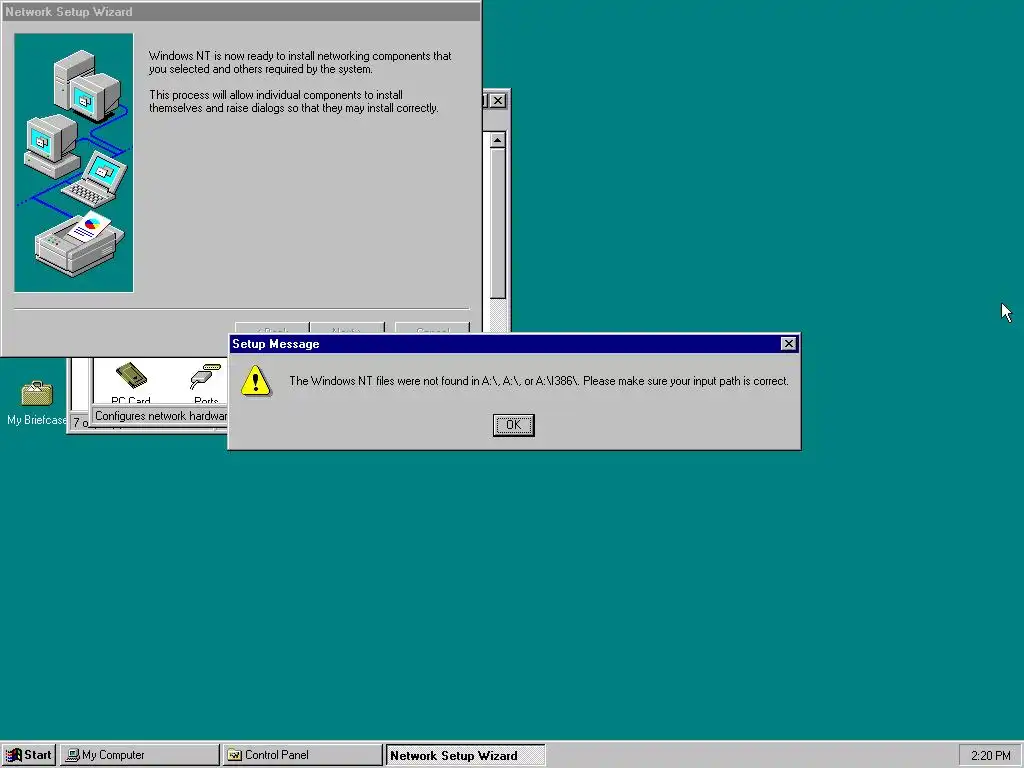The width and height of the screenshot is (1024, 768).
Task: Select the Ports icon in Control Panel
Action: [x=206, y=383]
